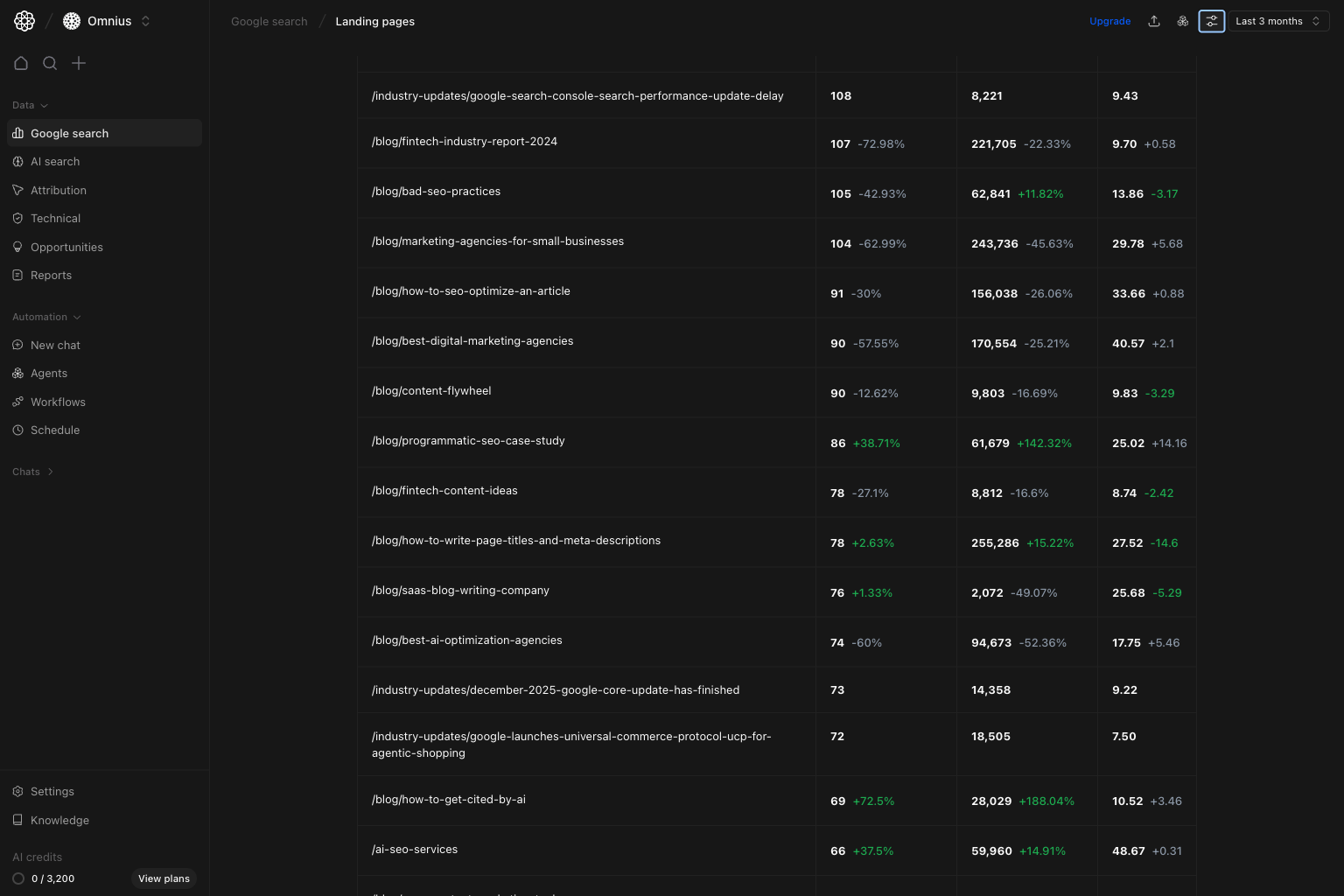This screenshot has height=896, width=1344.
Task: Toggle the column filter settings icon
Action: coord(1211,21)
